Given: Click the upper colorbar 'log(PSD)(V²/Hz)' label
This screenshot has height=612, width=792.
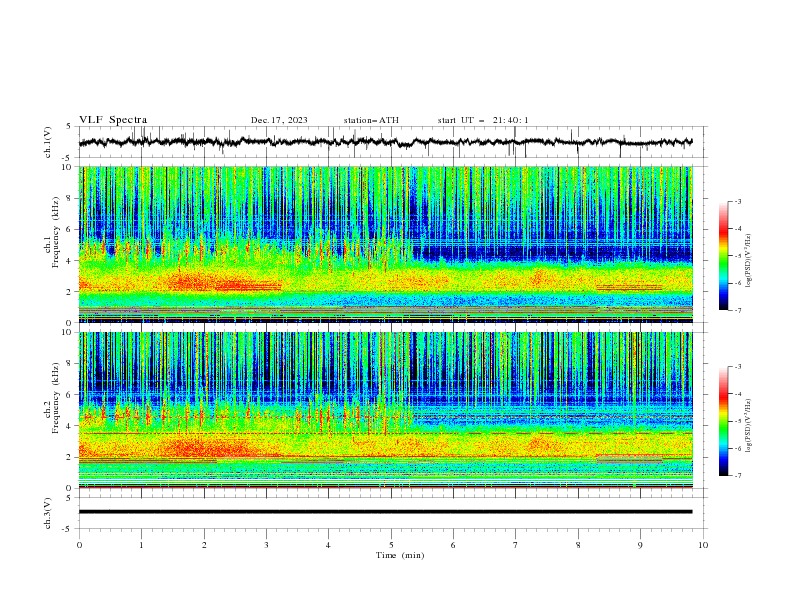Looking at the screenshot, I should click(749, 261).
